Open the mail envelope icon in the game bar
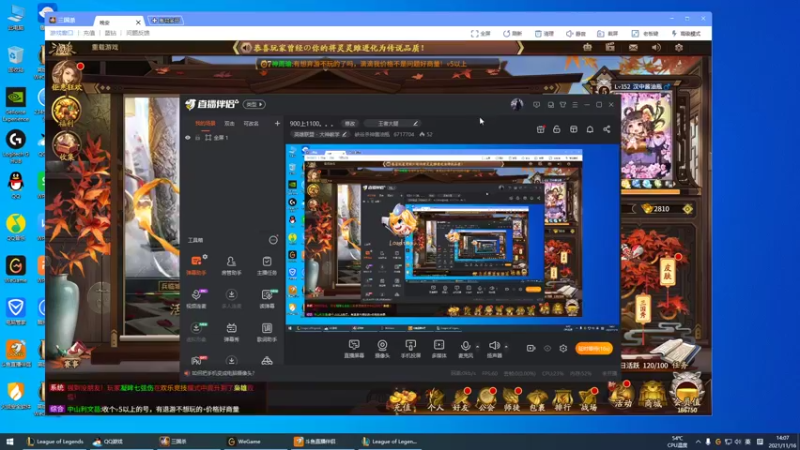This screenshot has height=450, width=800. pyautogui.click(x=633, y=47)
